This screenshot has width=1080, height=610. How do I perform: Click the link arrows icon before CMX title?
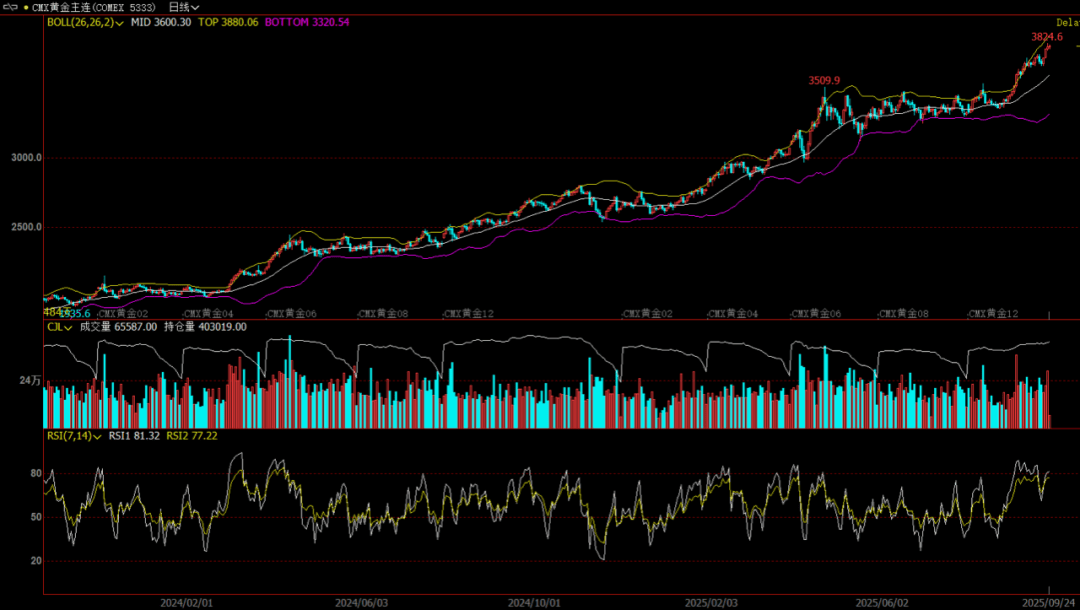10,7
